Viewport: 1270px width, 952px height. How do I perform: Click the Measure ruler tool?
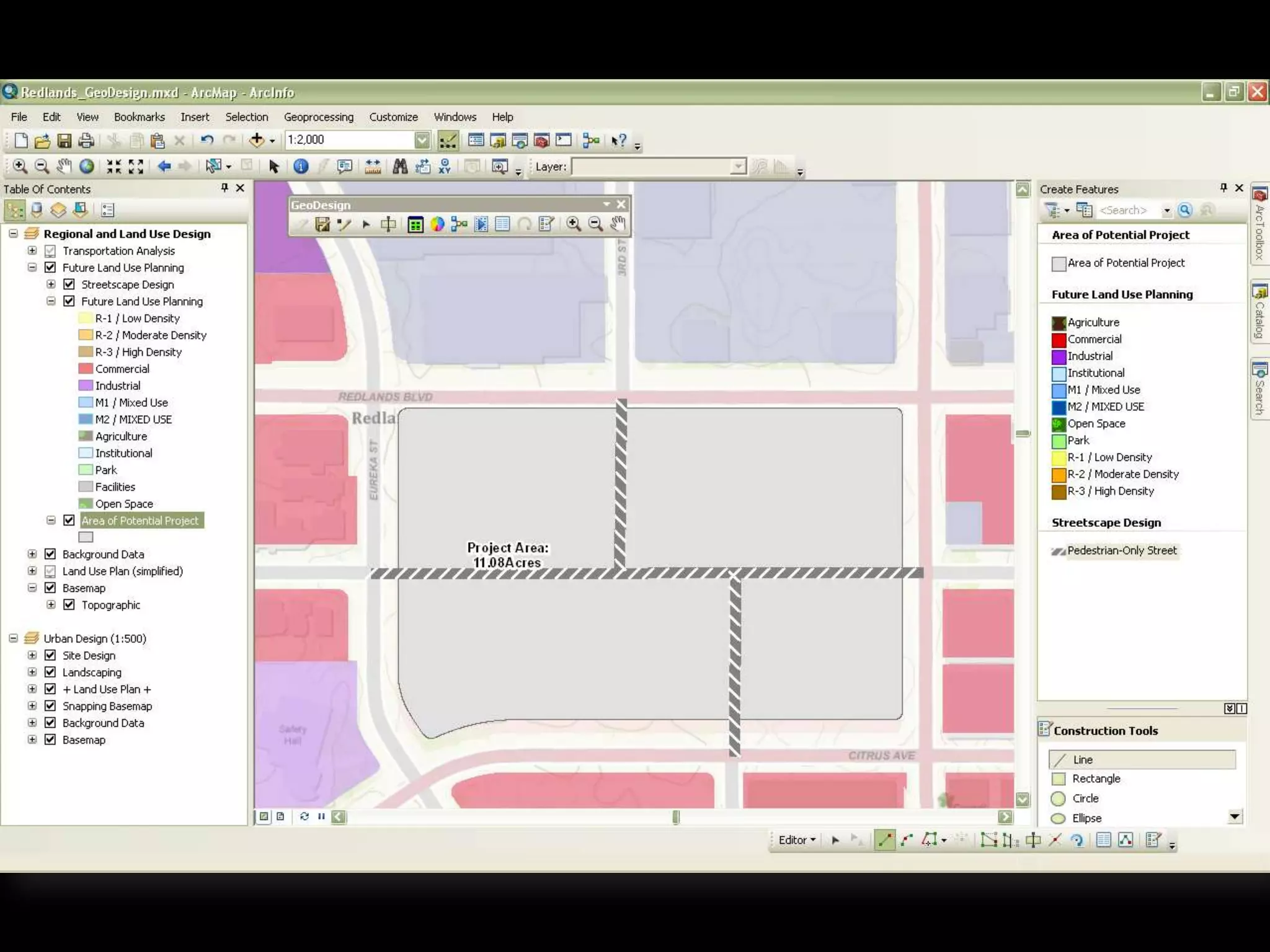coord(373,166)
